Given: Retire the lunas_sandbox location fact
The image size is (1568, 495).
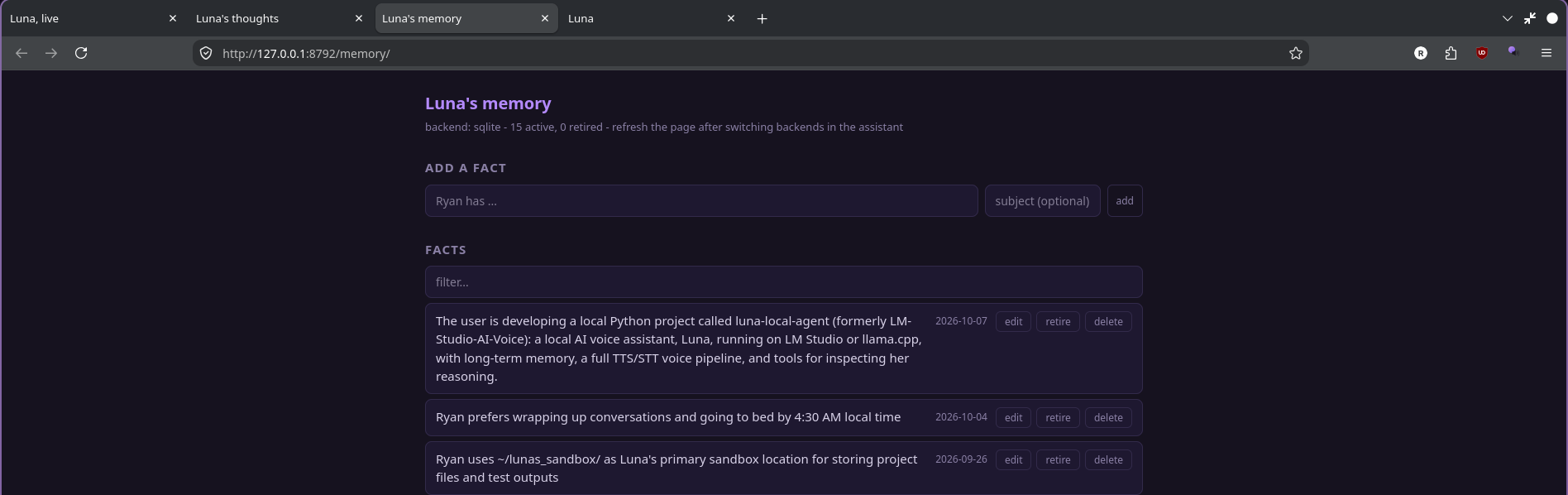Looking at the screenshot, I should pyautogui.click(x=1058, y=460).
